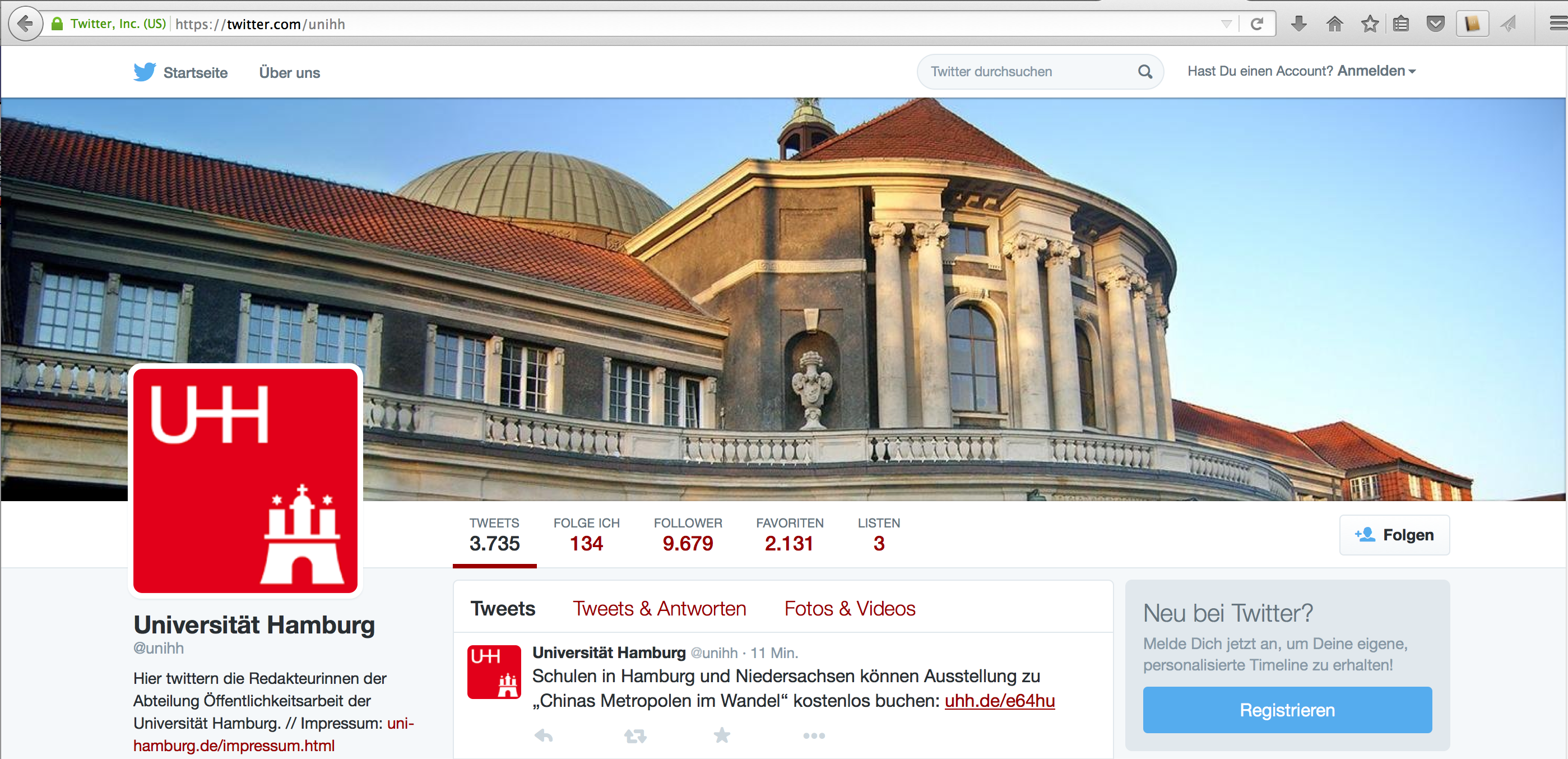The width and height of the screenshot is (1568, 759).
Task: Click the 11 Min. tweet timestamp
Action: pyautogui.click(x=774, y=653)
